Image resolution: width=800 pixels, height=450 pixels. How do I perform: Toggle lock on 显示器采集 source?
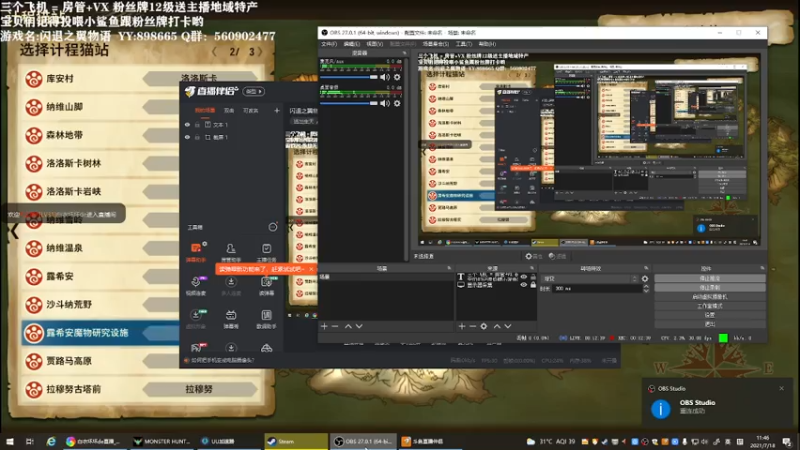point(533,285)
